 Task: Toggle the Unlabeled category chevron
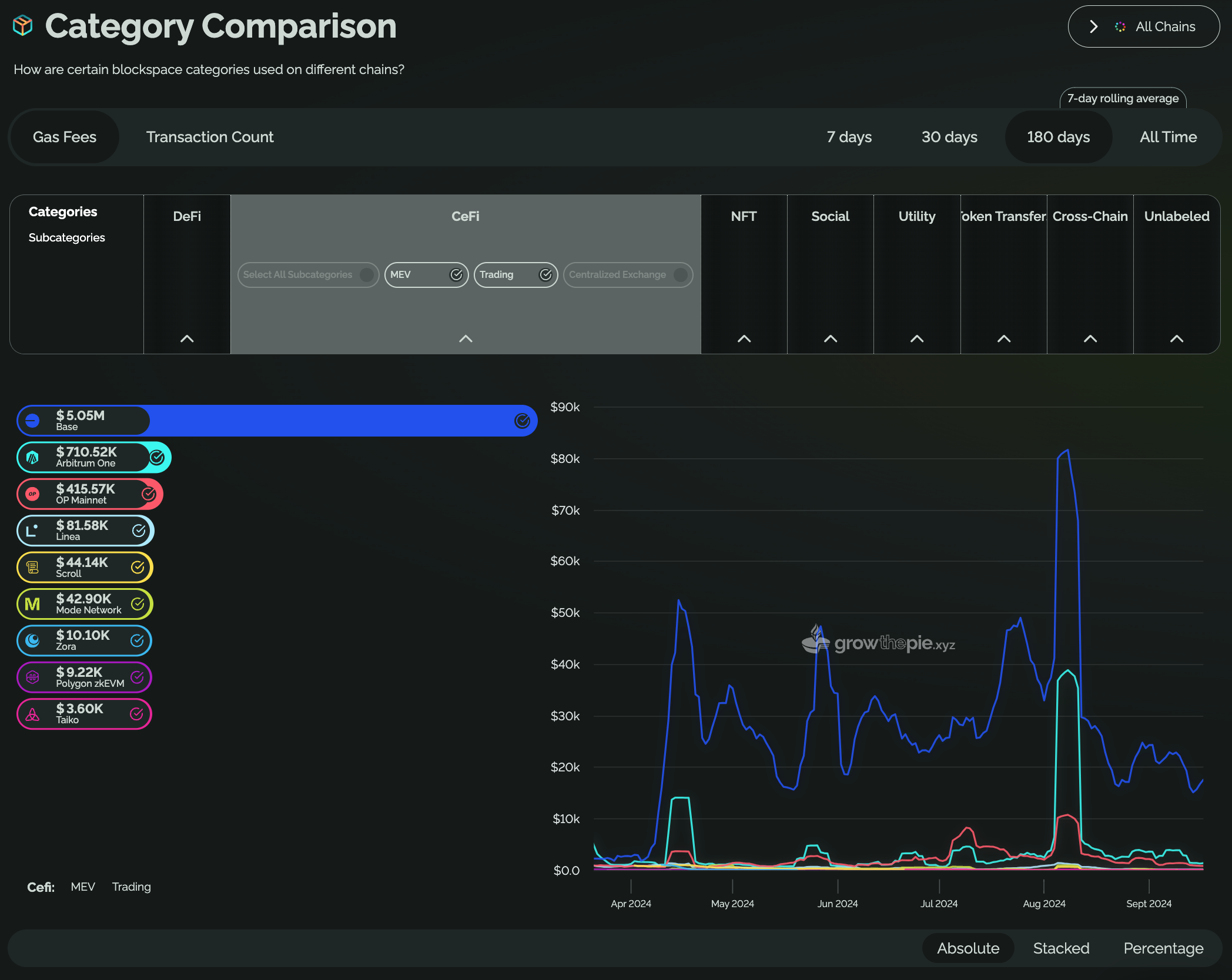click(x=1177, y=338)
